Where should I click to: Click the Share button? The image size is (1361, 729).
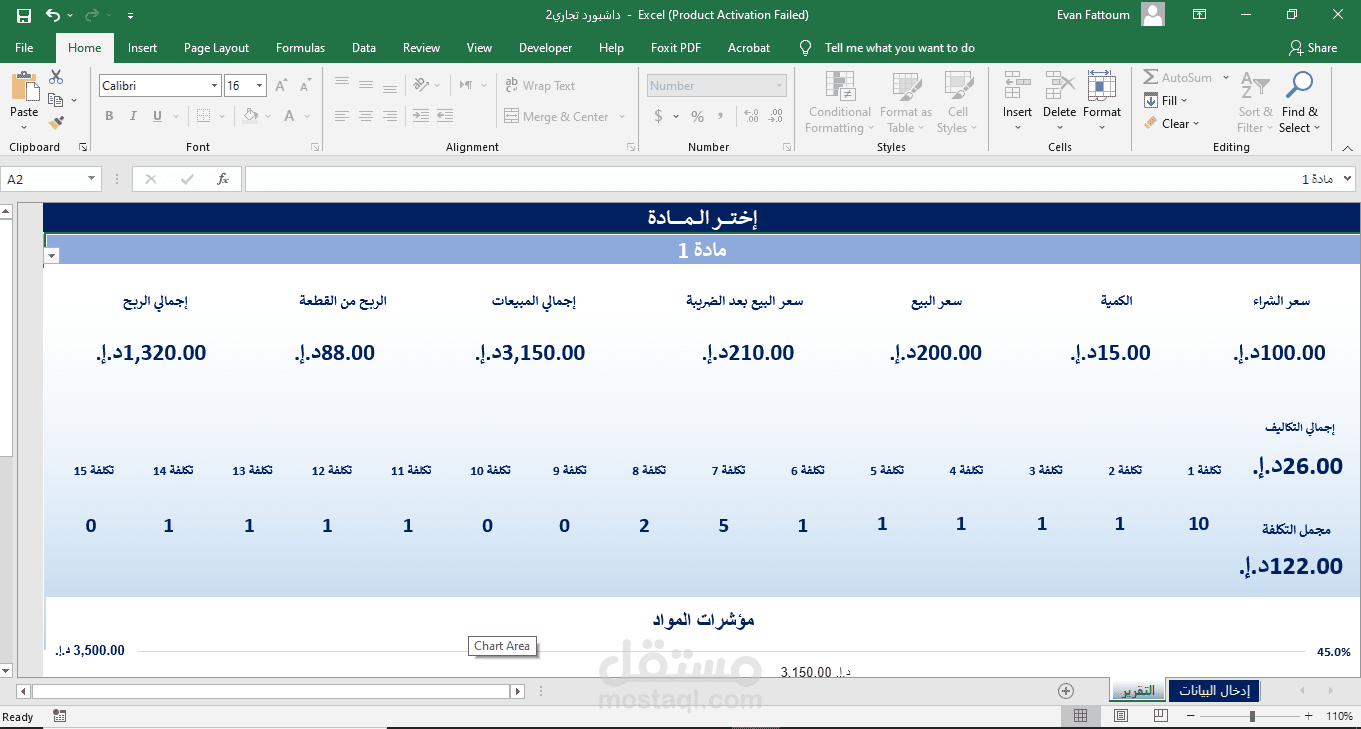pyautogui.click(x=1313, y=48)
